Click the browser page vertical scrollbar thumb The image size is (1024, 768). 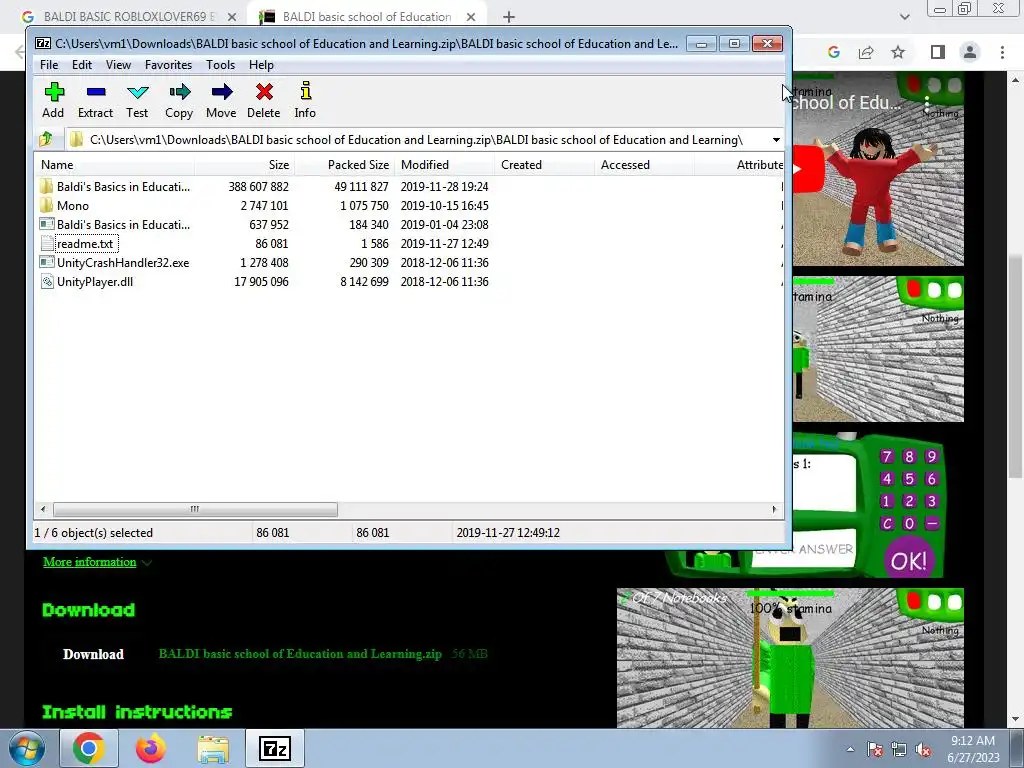click(1015, 366)
